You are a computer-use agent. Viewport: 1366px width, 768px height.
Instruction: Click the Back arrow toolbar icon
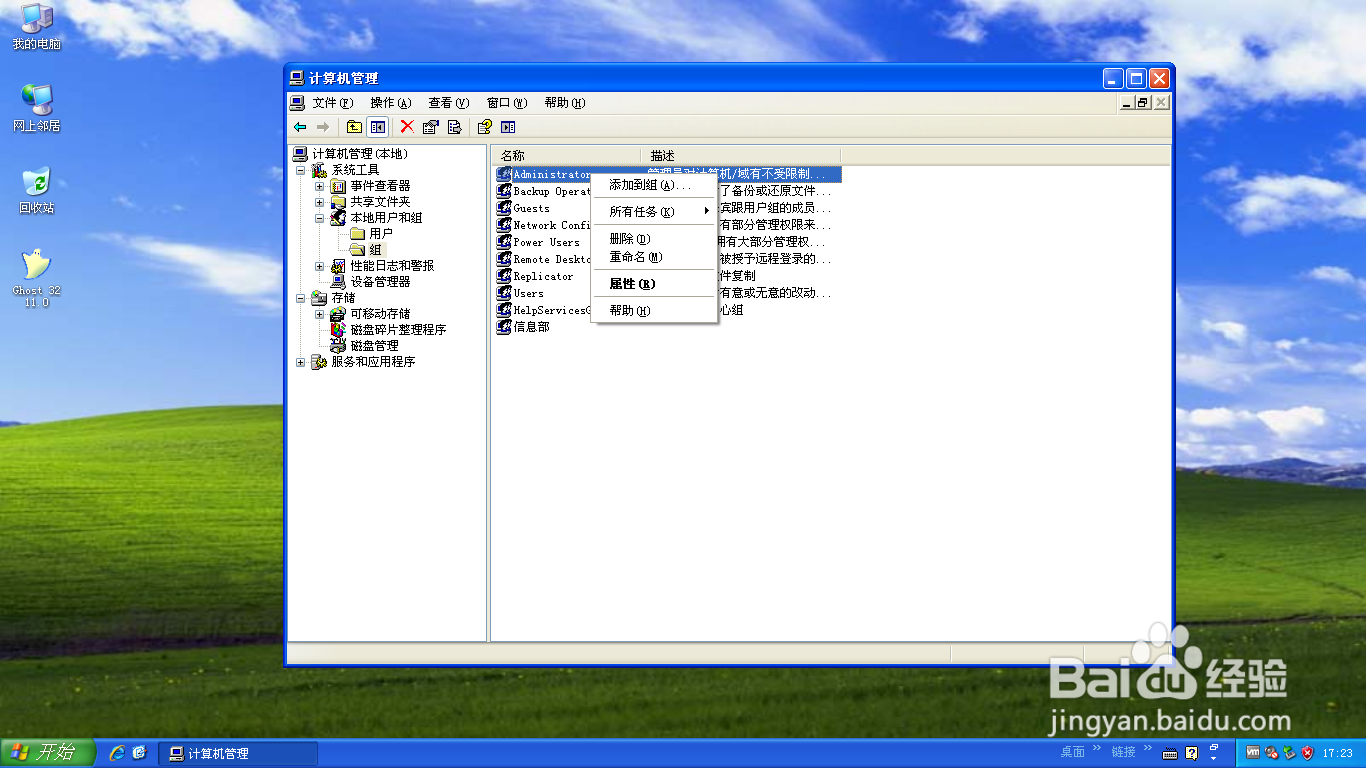tap(300, 127)
